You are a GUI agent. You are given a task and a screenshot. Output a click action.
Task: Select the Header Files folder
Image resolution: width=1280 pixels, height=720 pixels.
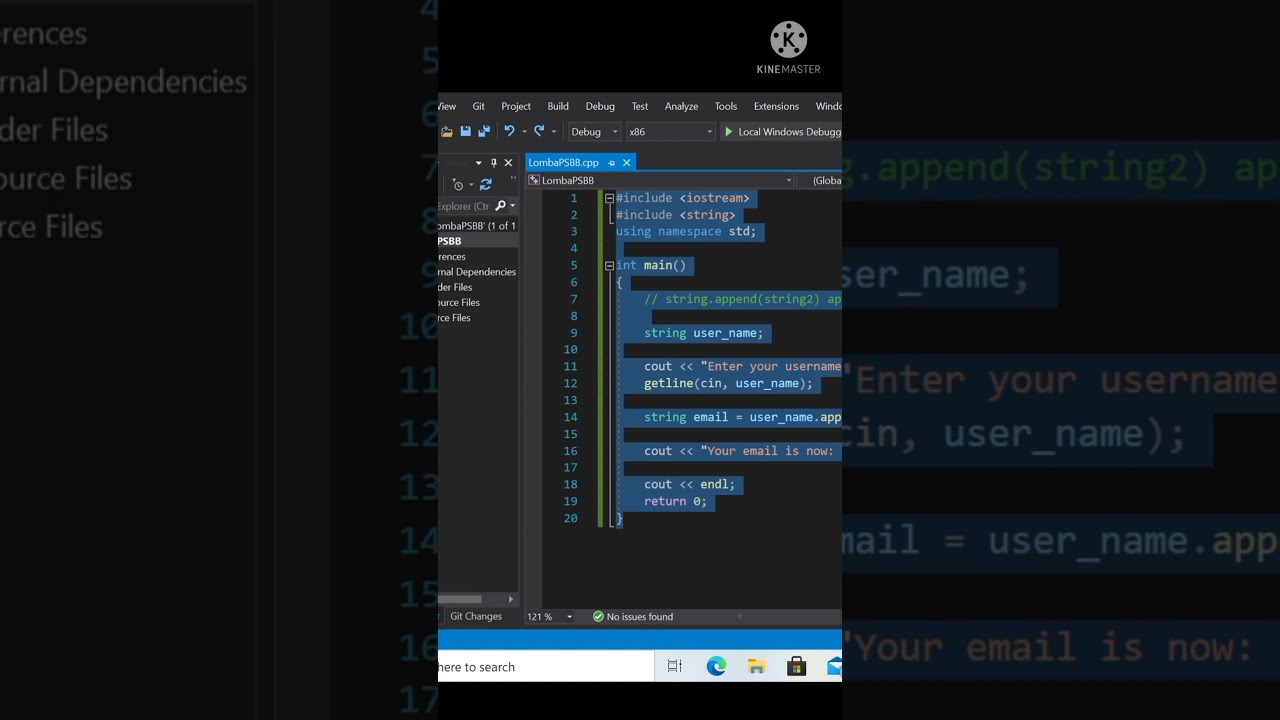coord(455,287)
